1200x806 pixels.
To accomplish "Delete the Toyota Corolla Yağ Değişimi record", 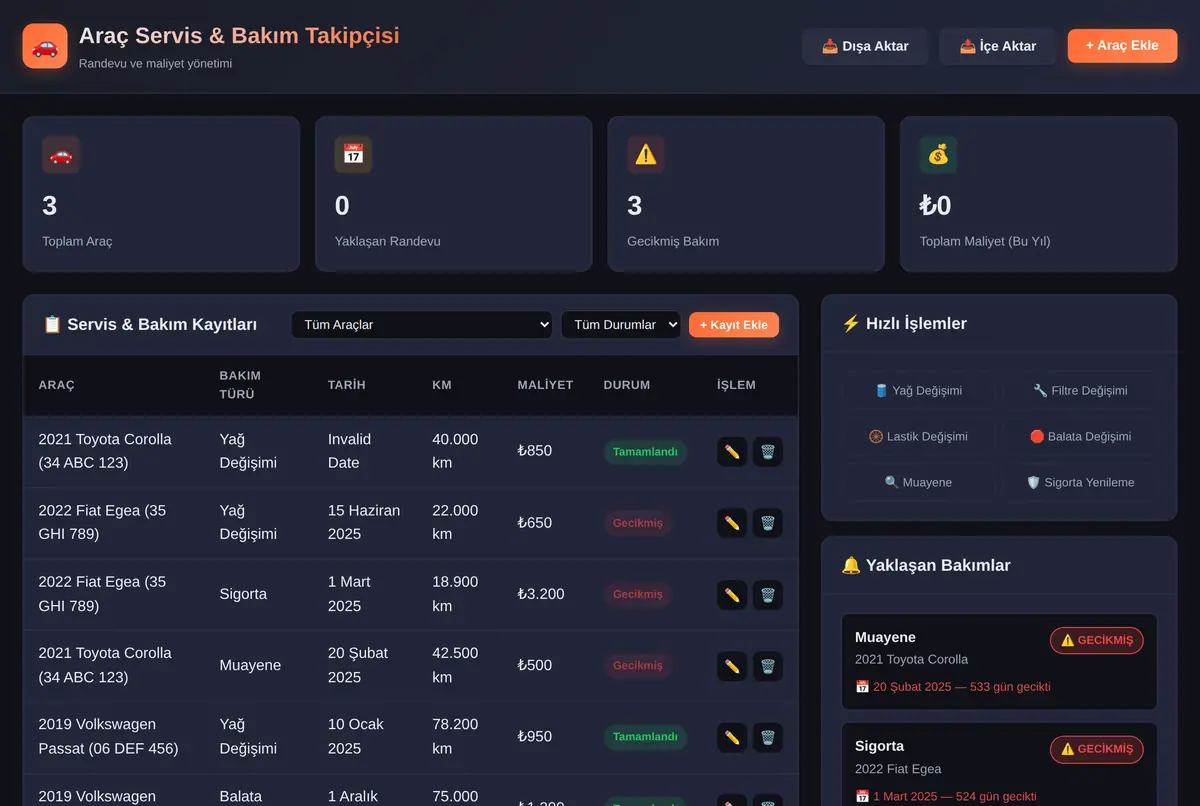I will pos(768,452).
